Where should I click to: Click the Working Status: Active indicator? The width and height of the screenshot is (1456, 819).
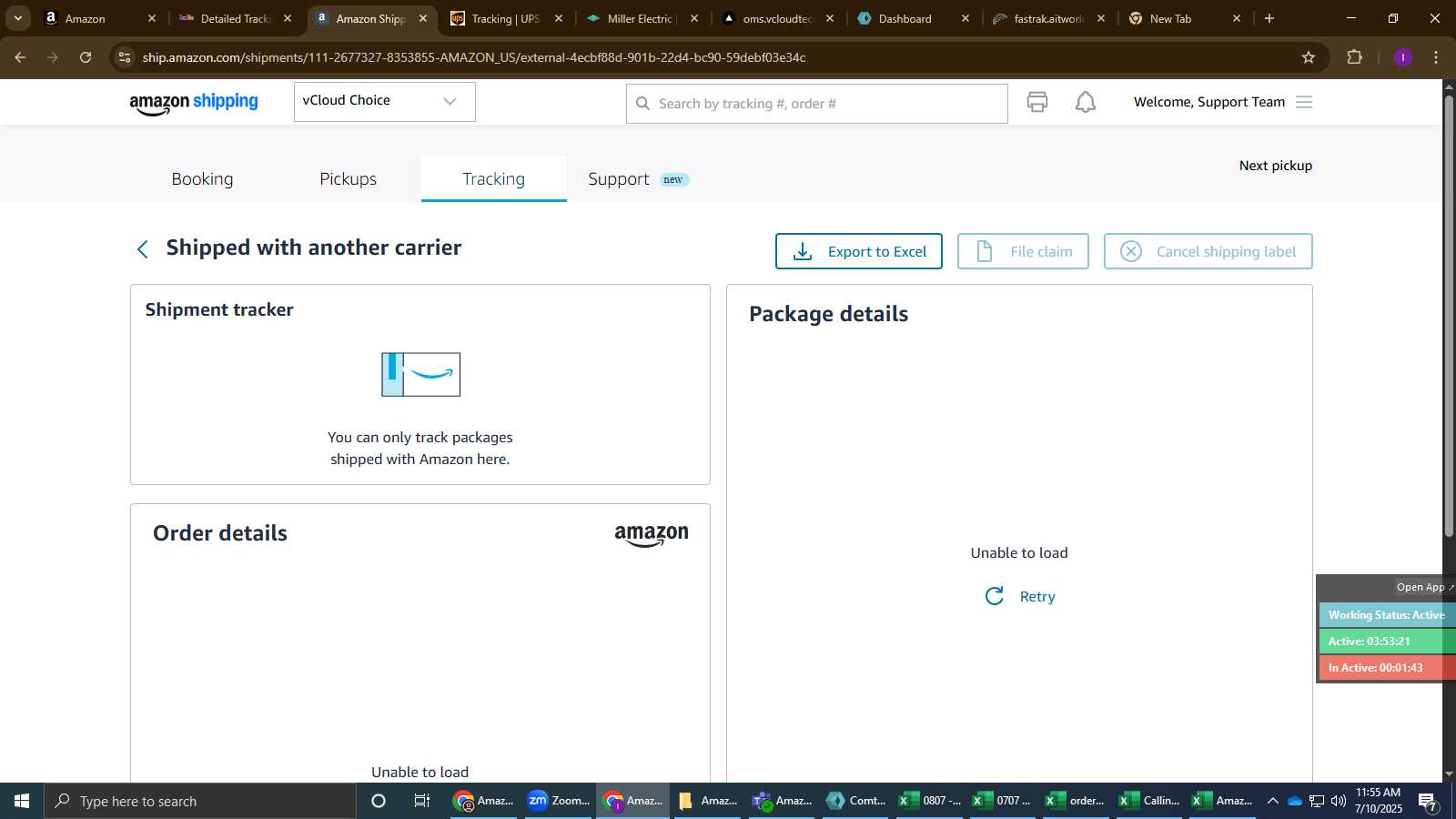pyautogui.click(x=1386, y=615)
